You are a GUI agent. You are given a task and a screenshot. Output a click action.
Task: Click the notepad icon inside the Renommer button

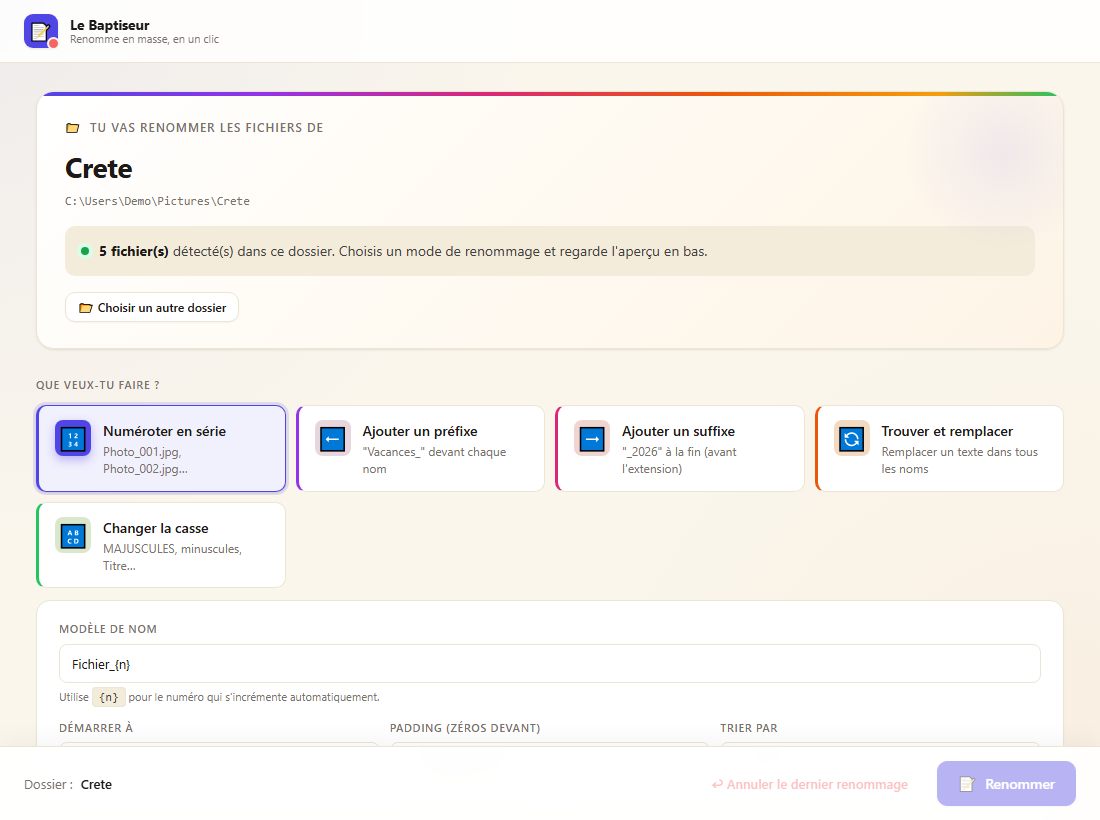967,784
